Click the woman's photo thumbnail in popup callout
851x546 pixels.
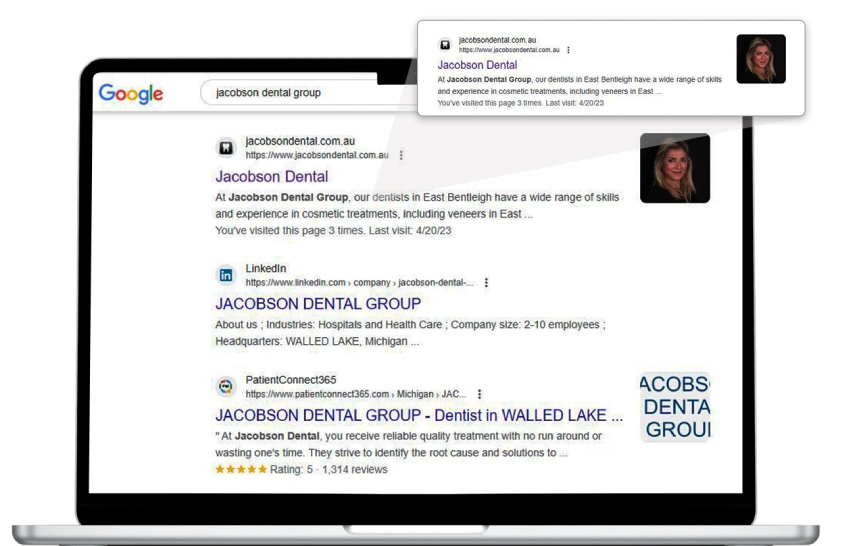tap(760, 59)
